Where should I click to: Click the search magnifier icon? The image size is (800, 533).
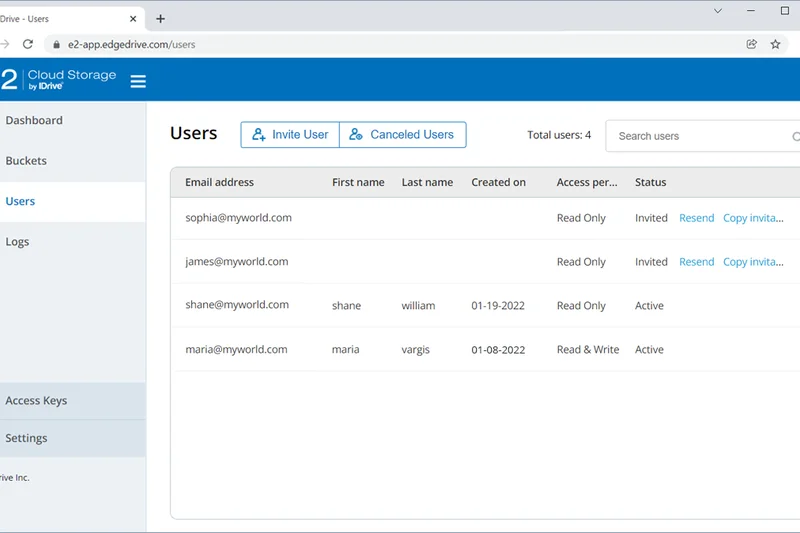pyautogui.click(x=796, y=136)
